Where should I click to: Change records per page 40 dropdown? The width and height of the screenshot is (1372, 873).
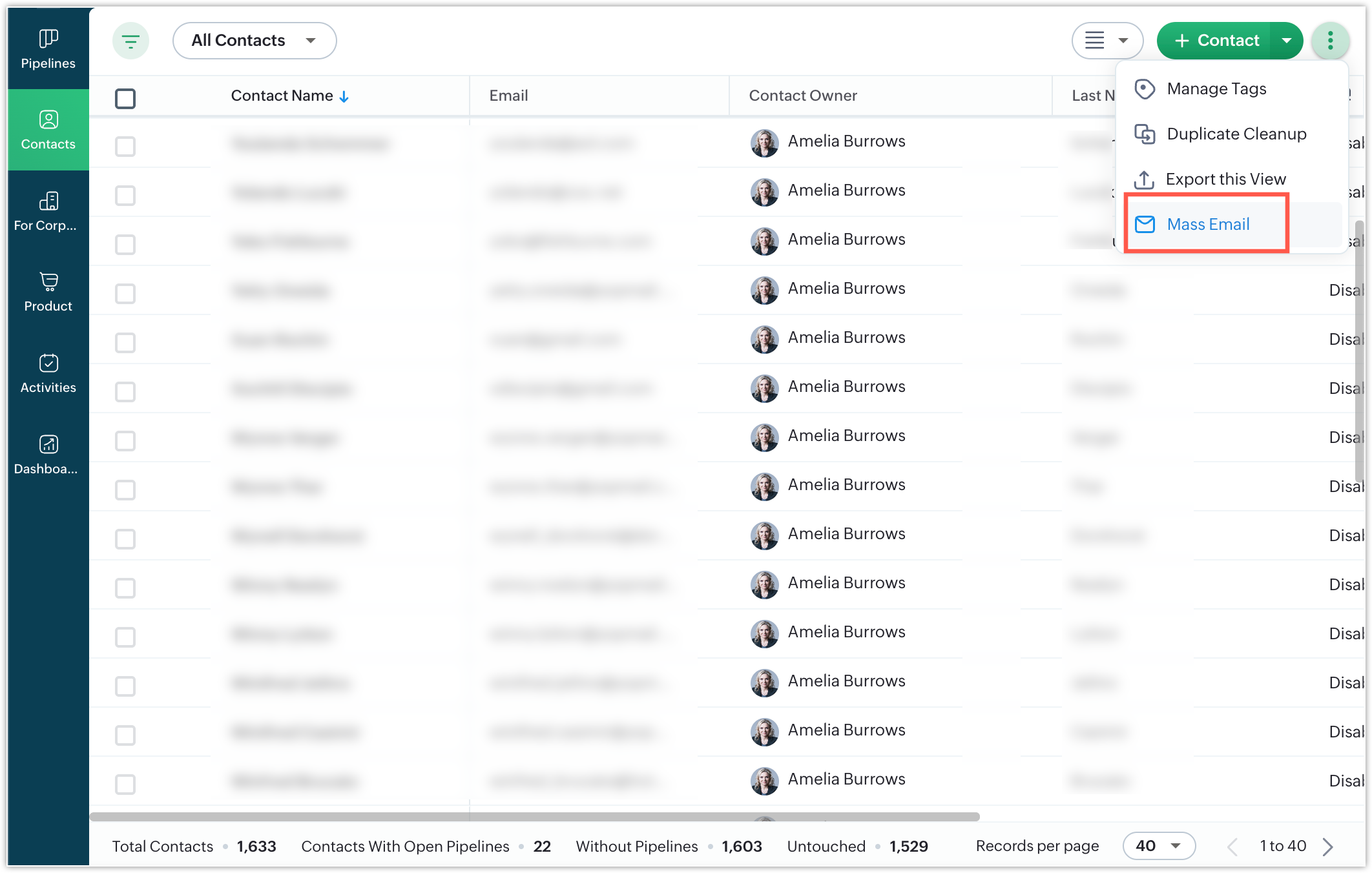(x=1159, y=846)
